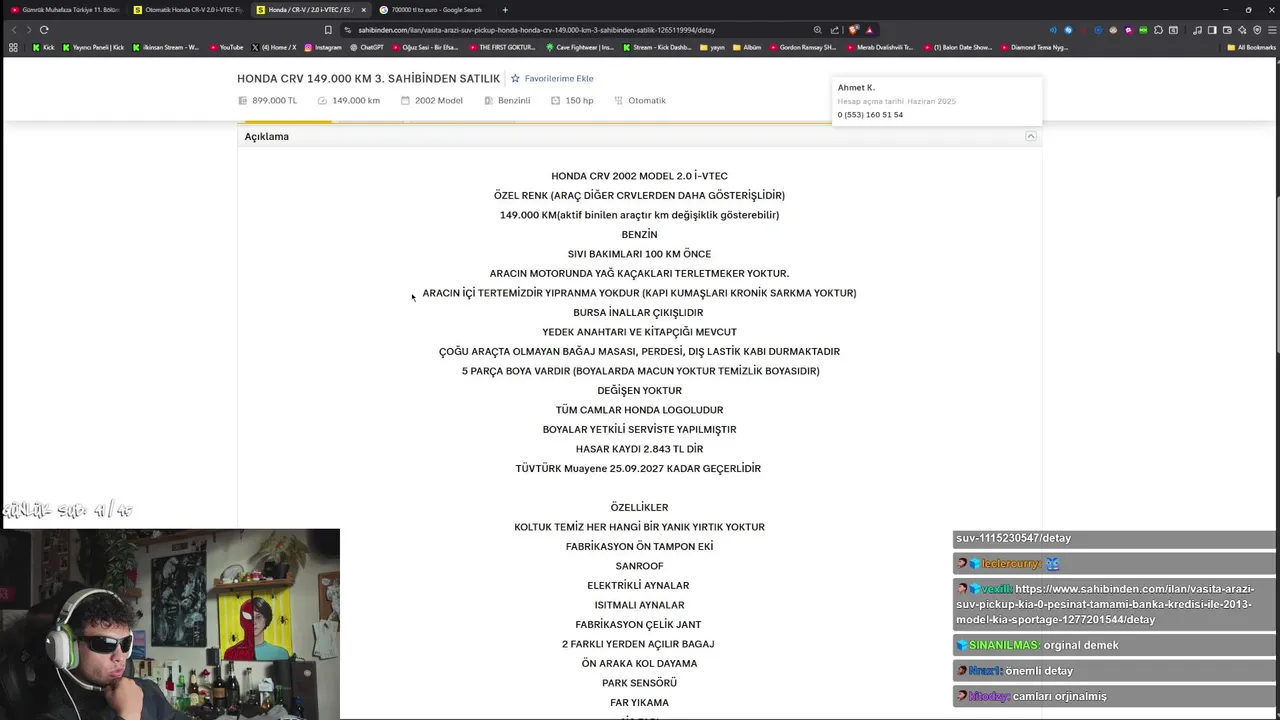This screenshot has width=1280, height=720.
Task: Click the seller name Ahmet K.
Action: (x=856, y=88)
